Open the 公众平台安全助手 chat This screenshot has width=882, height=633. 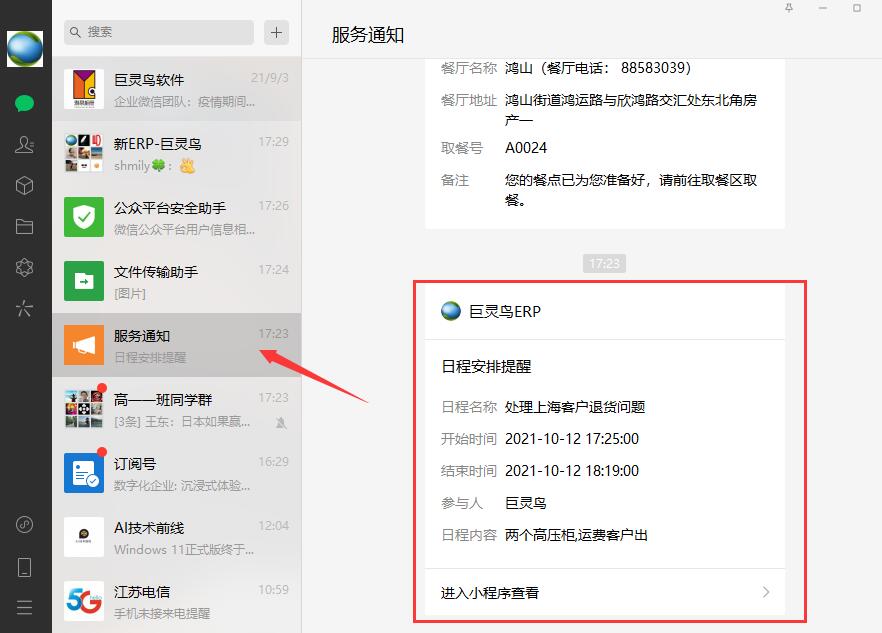(176, 217)
